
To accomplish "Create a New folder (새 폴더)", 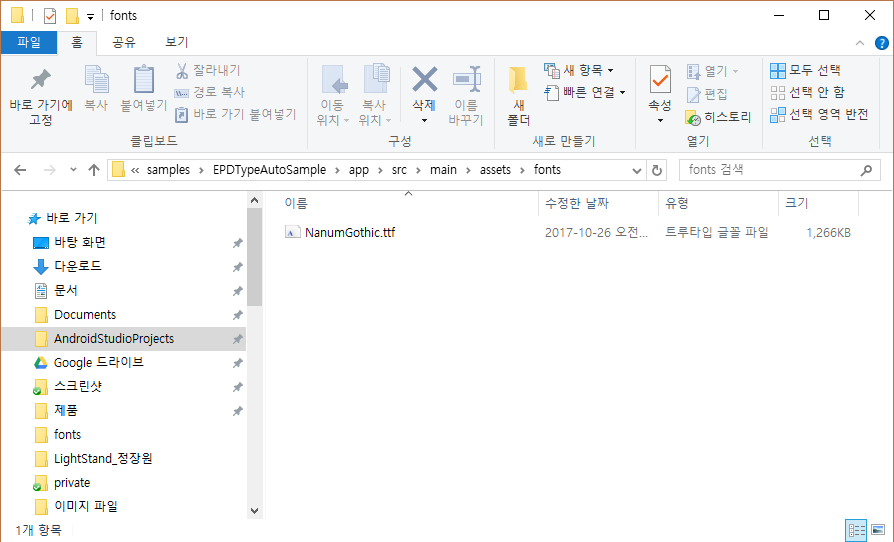I will (x=518, y=96).
